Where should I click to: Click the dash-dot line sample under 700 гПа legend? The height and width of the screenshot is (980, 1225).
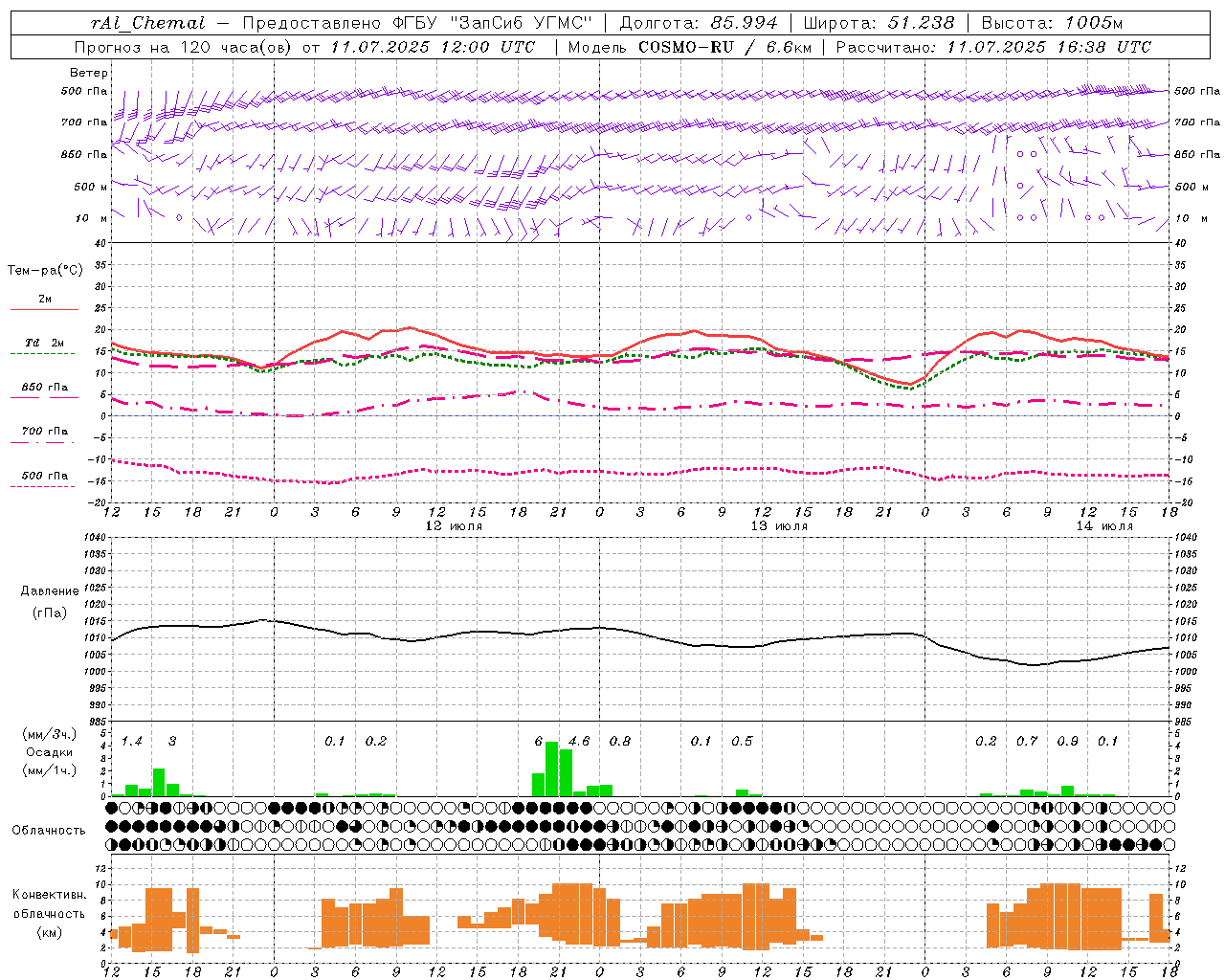pos(43,442)
